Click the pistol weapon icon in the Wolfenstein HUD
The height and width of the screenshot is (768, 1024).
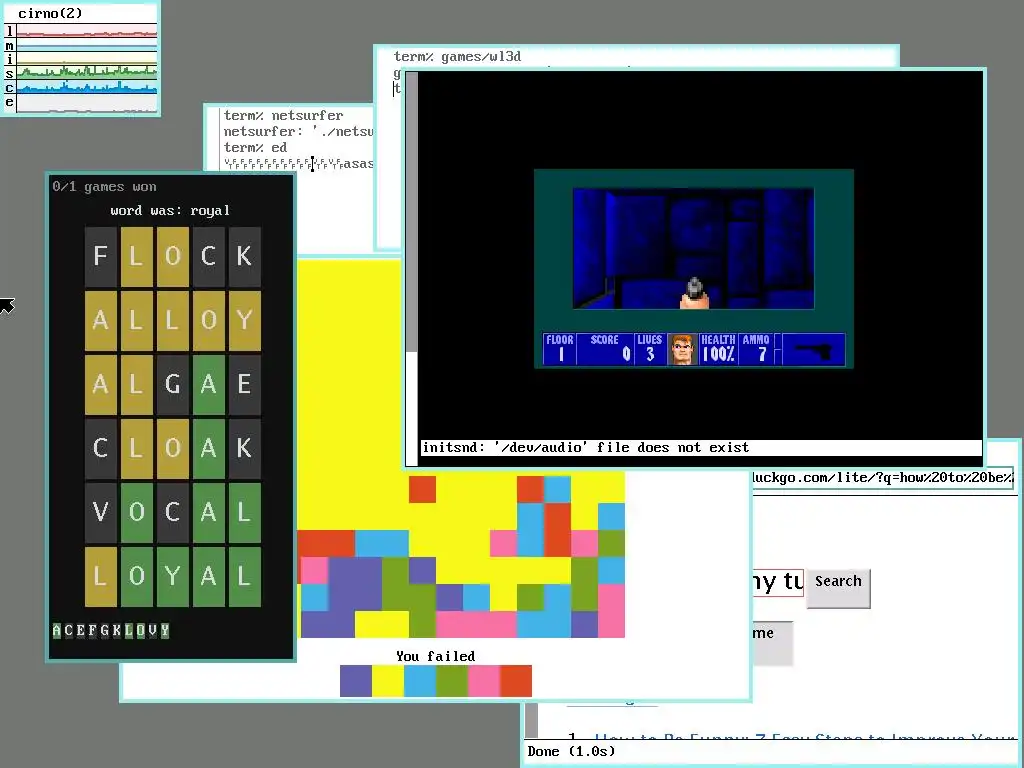(x=813, y=349)
